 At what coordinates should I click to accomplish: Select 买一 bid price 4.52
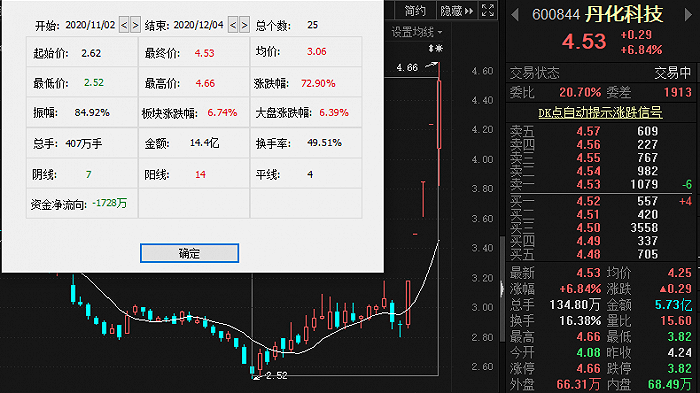tap(588, 201)
